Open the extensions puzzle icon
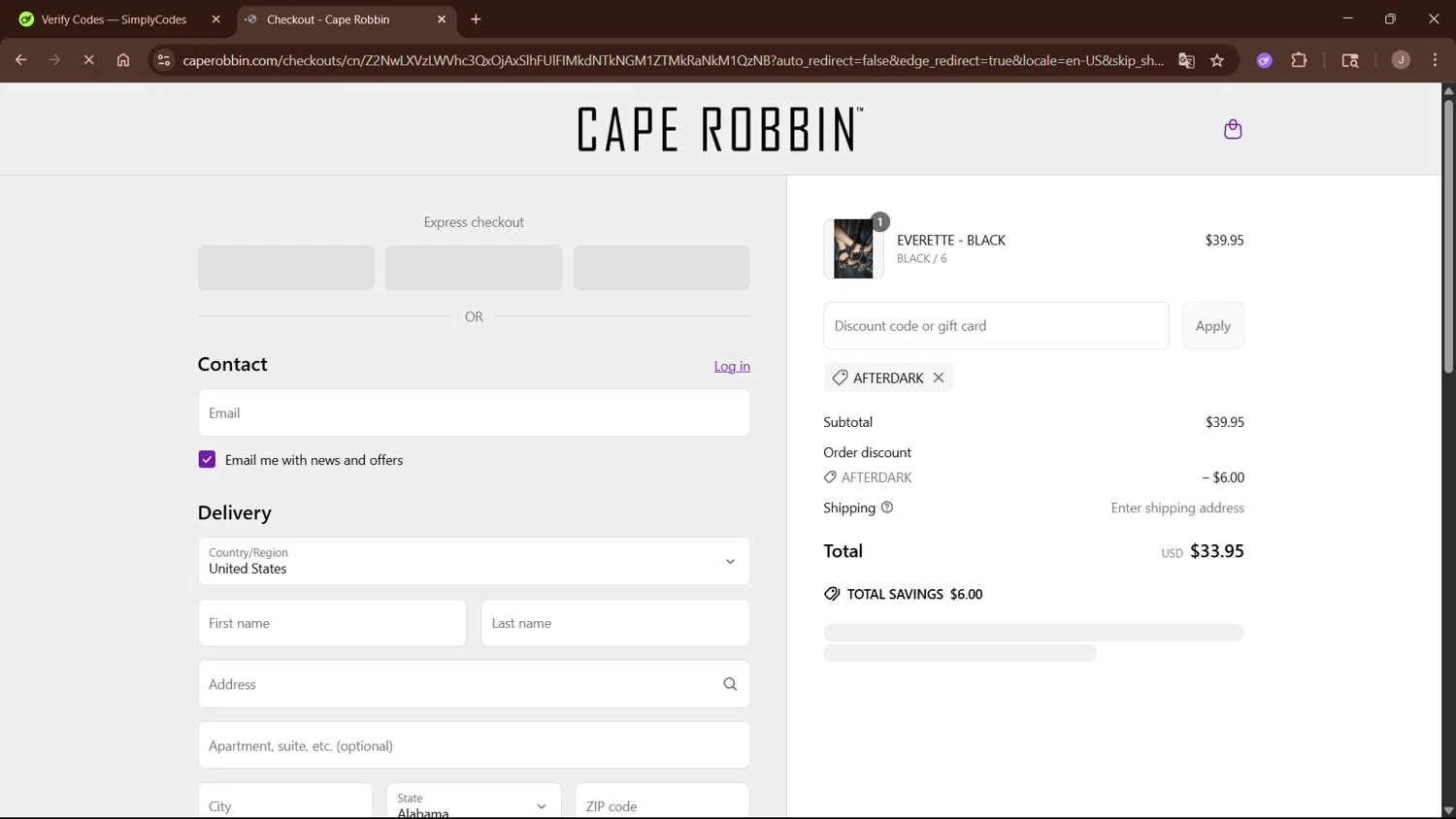 [x=1299, y=60]
